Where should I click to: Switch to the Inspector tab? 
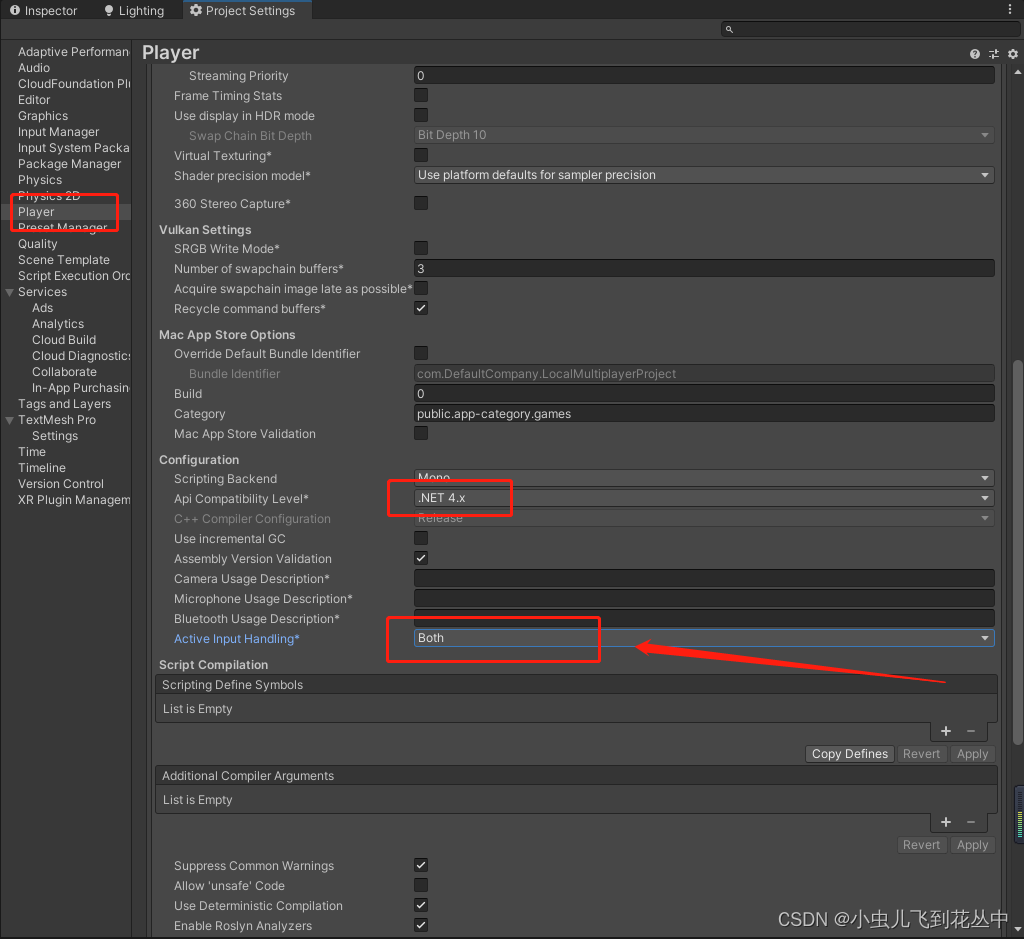pos(44,10)
